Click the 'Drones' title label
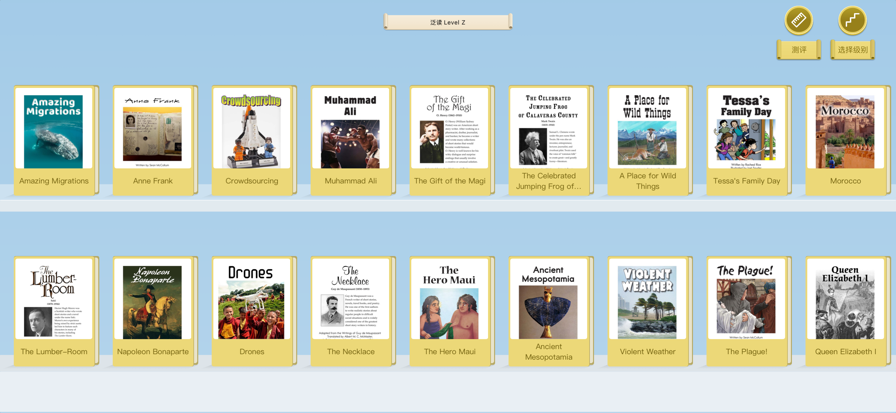896x413 pixels. (251, 352)
